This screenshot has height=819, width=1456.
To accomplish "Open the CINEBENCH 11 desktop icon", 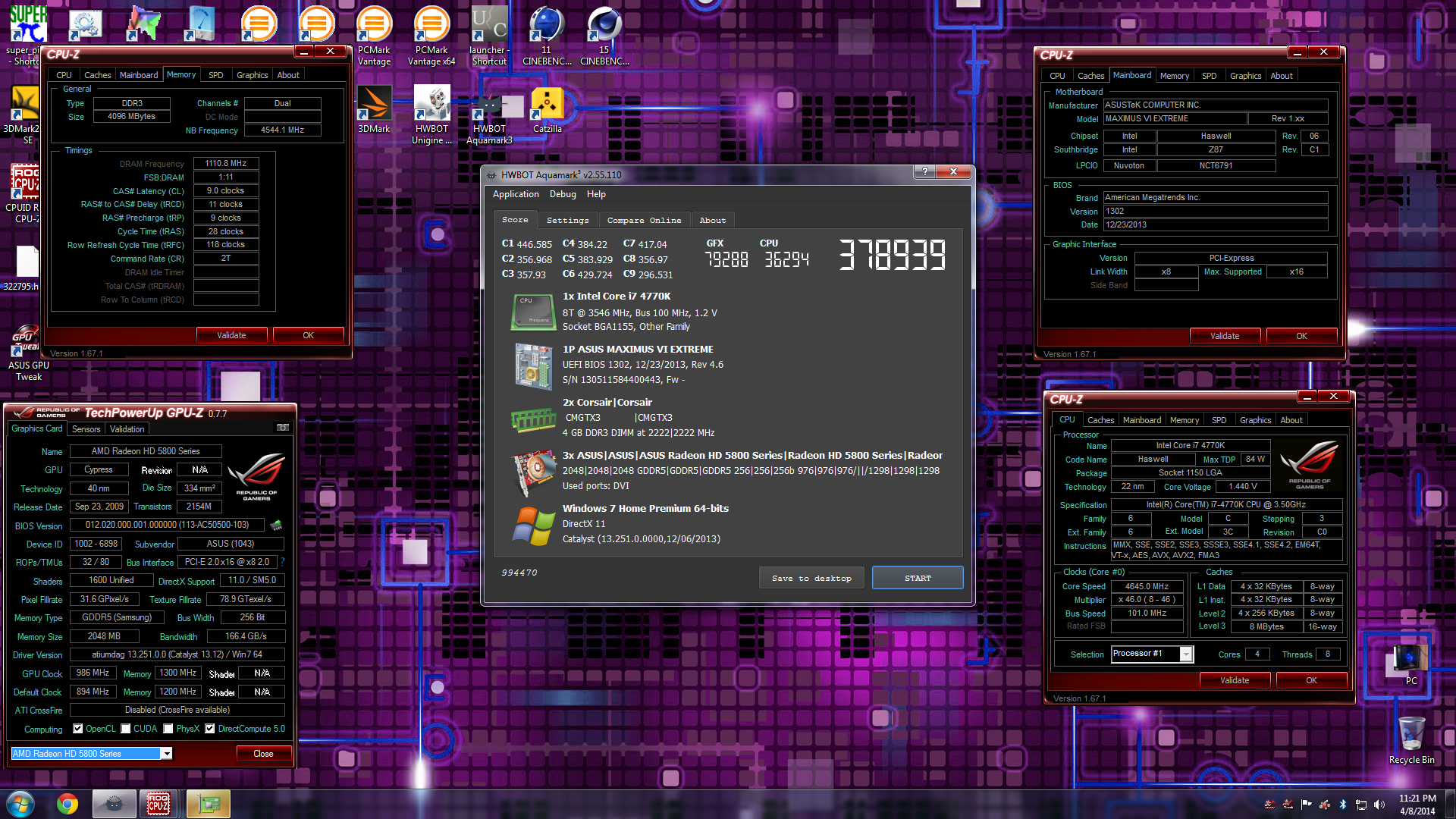I will click(x=547, y=34).
